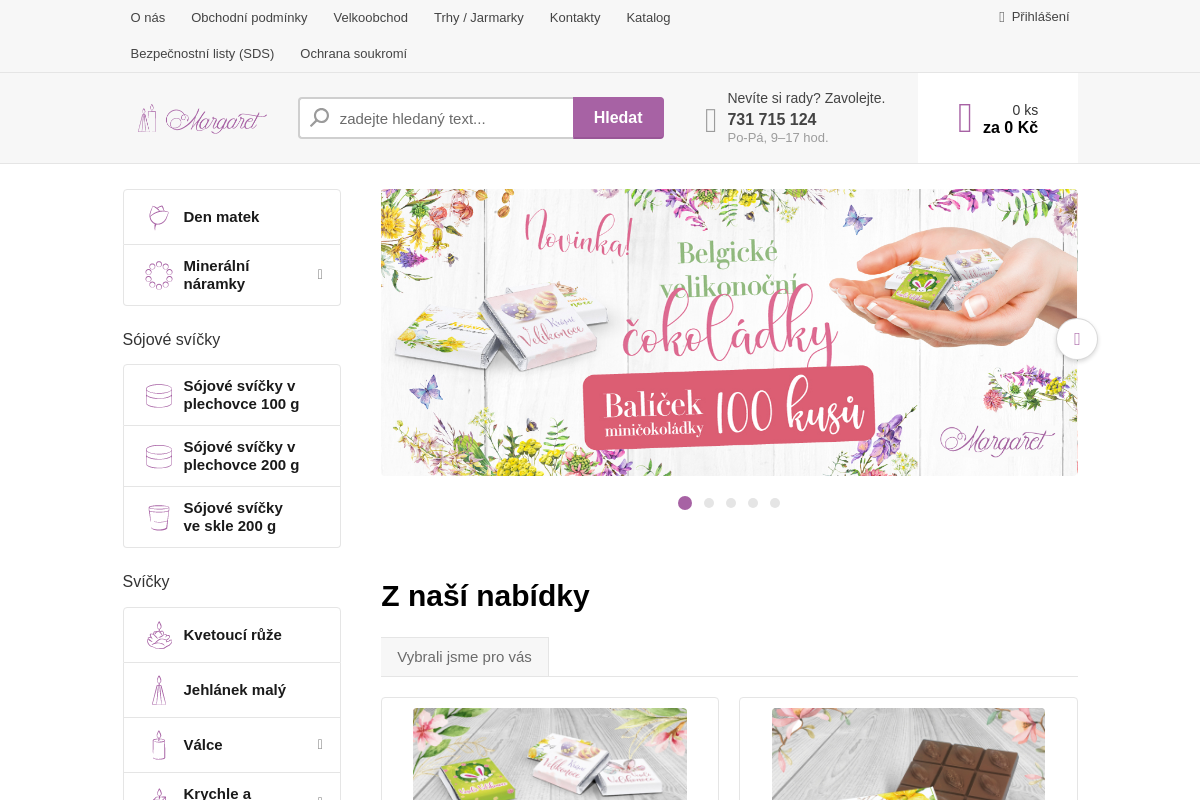
Task: Expand the Minerální náramky submenu arrow
Action: coord(320,274)
